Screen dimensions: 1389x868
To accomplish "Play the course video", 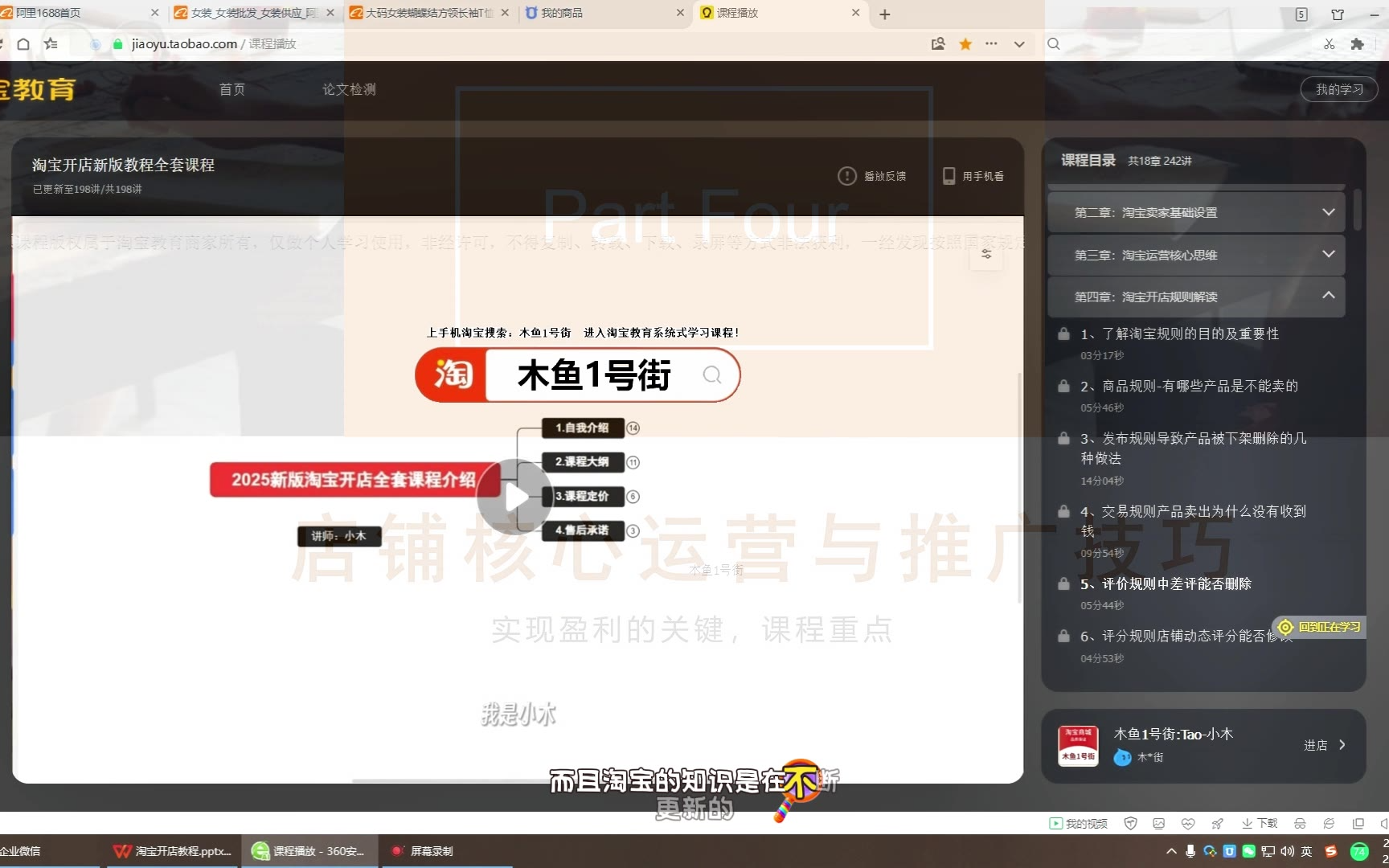I will (x=514, y=497).
